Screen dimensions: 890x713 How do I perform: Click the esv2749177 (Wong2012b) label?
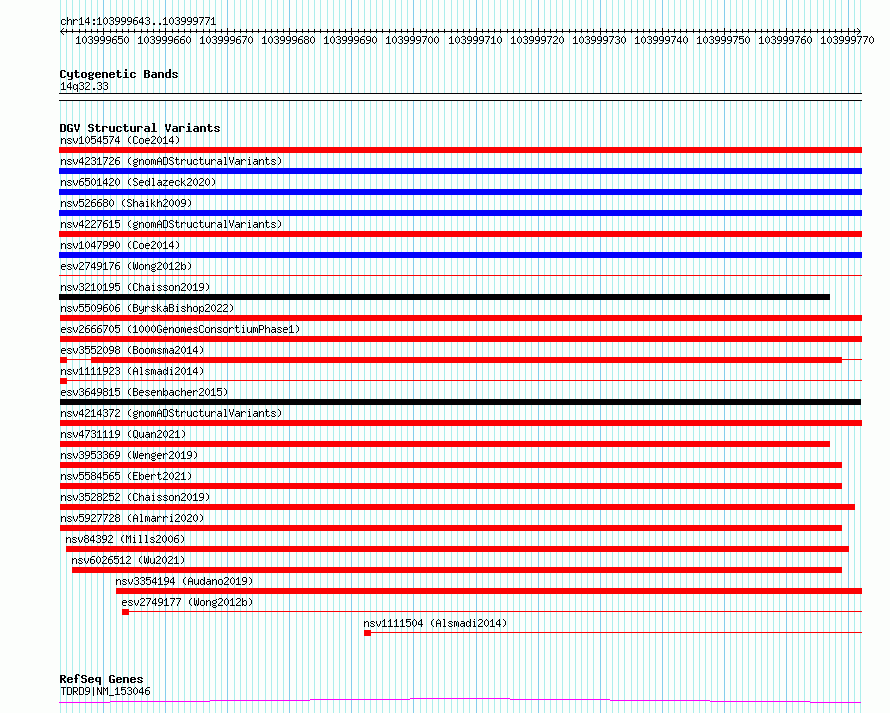tap(187, 602)
